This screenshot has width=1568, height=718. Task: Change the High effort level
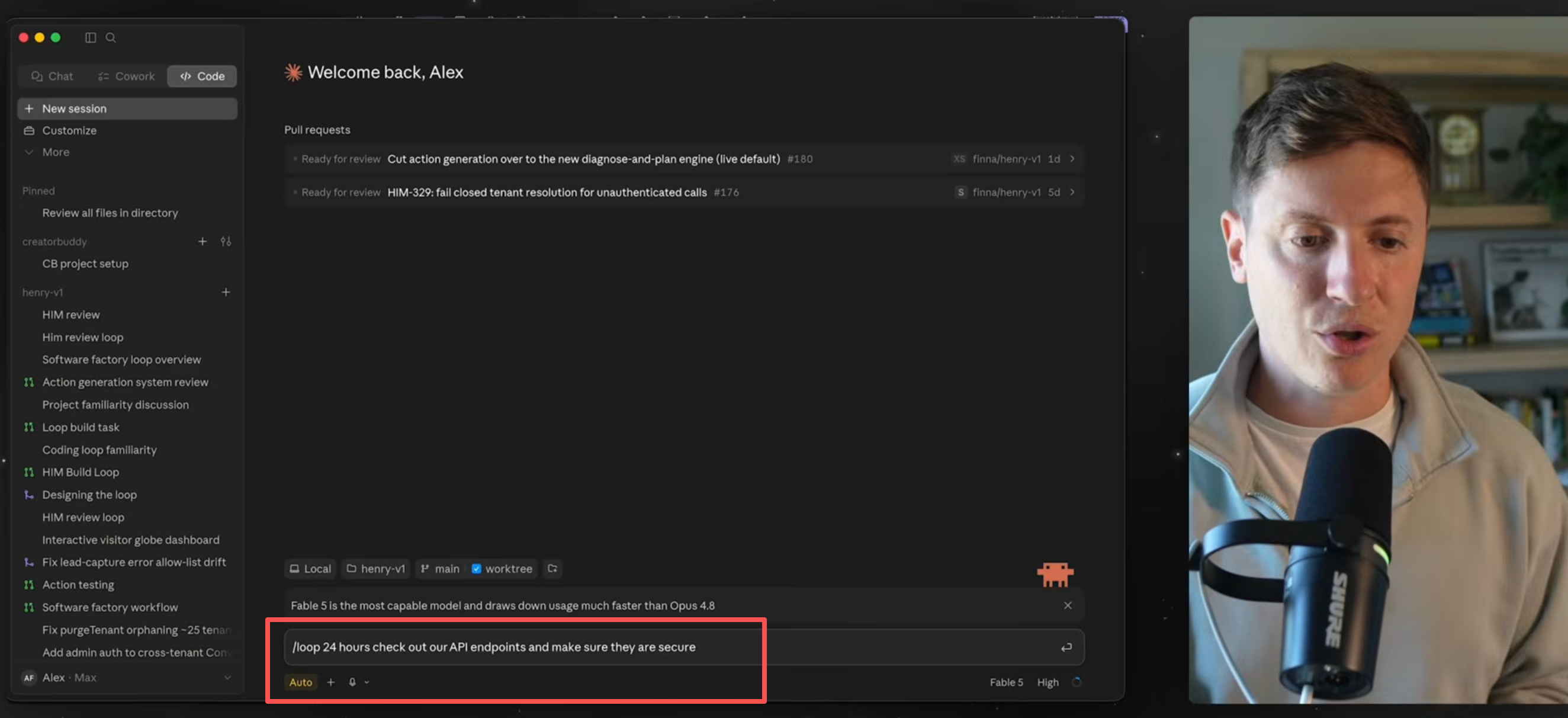click(x=1048, y=682)
